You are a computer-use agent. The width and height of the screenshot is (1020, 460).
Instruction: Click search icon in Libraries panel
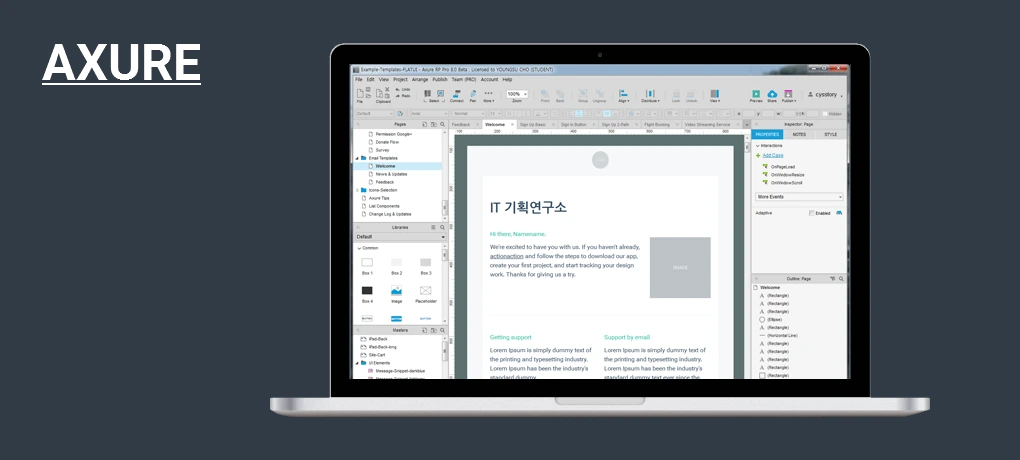442,228
